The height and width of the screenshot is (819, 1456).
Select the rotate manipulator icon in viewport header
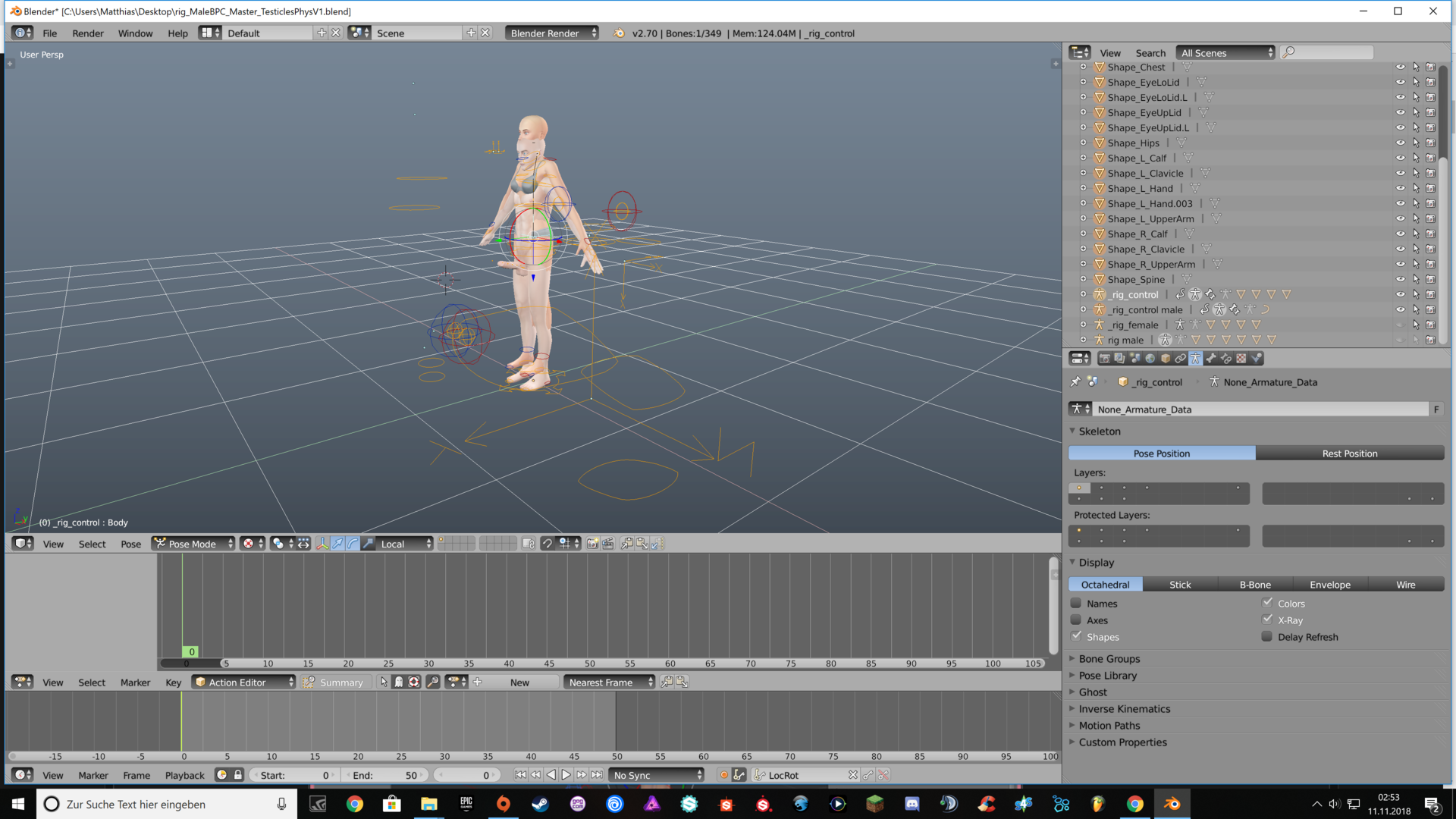pos(353,544)
